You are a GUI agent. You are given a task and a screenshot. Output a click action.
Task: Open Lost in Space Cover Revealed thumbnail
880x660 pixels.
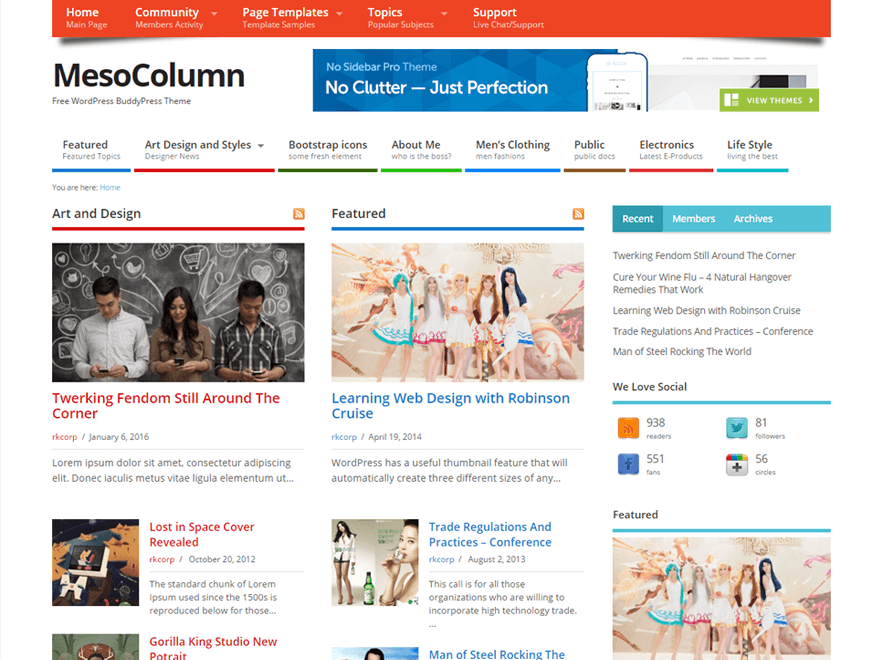(95, 562)
